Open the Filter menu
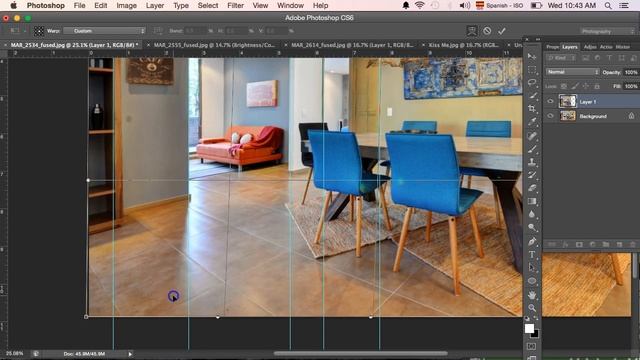 tap(236, 6)
